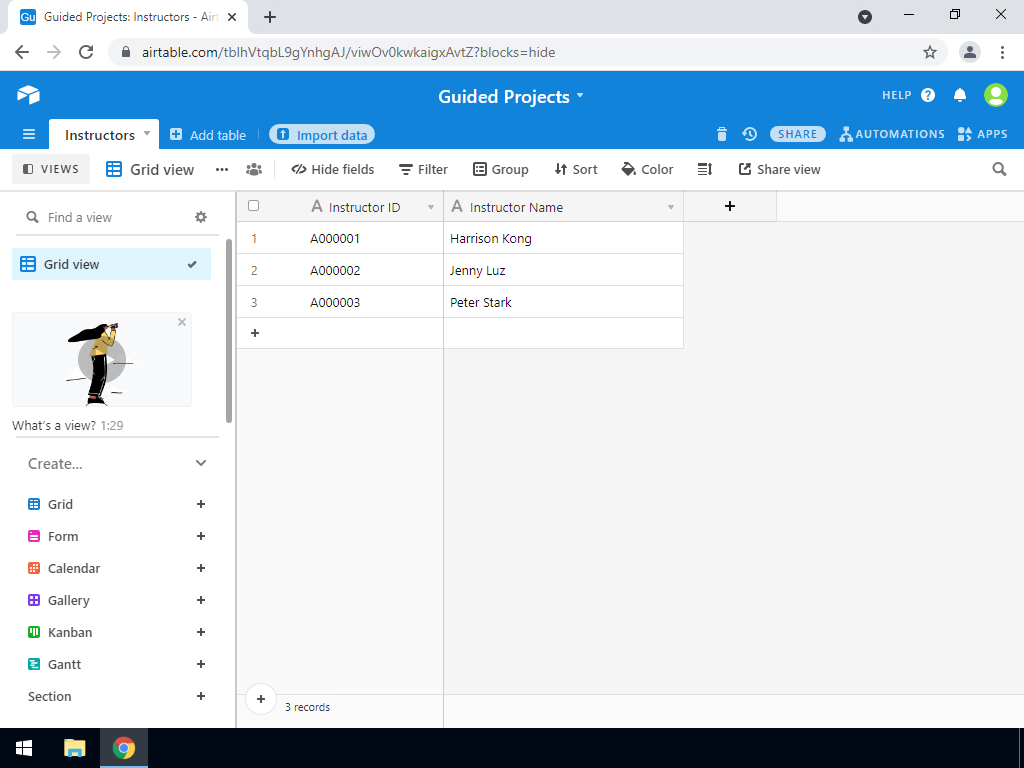
Task: Click the Share view button
Action: (x=779, y=169)
